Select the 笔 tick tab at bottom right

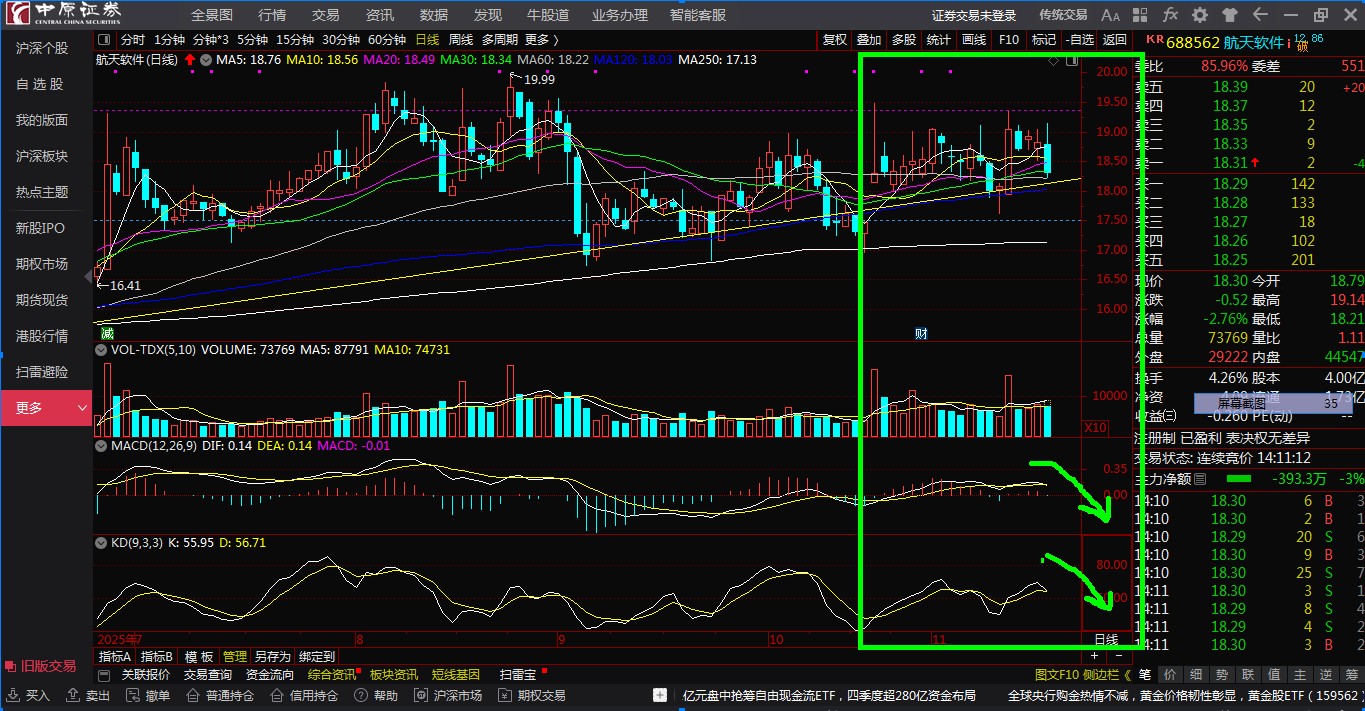coord(1144,675)
